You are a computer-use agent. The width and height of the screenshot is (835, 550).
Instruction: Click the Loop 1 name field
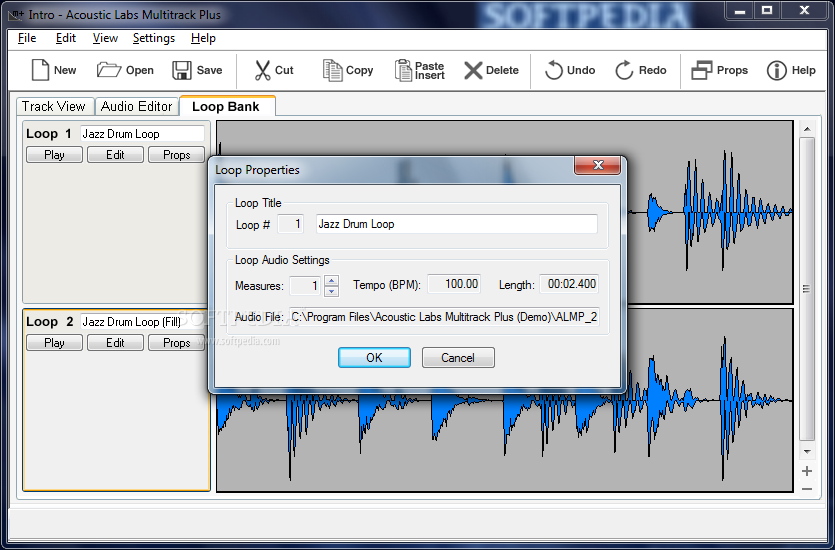(143, 134)
